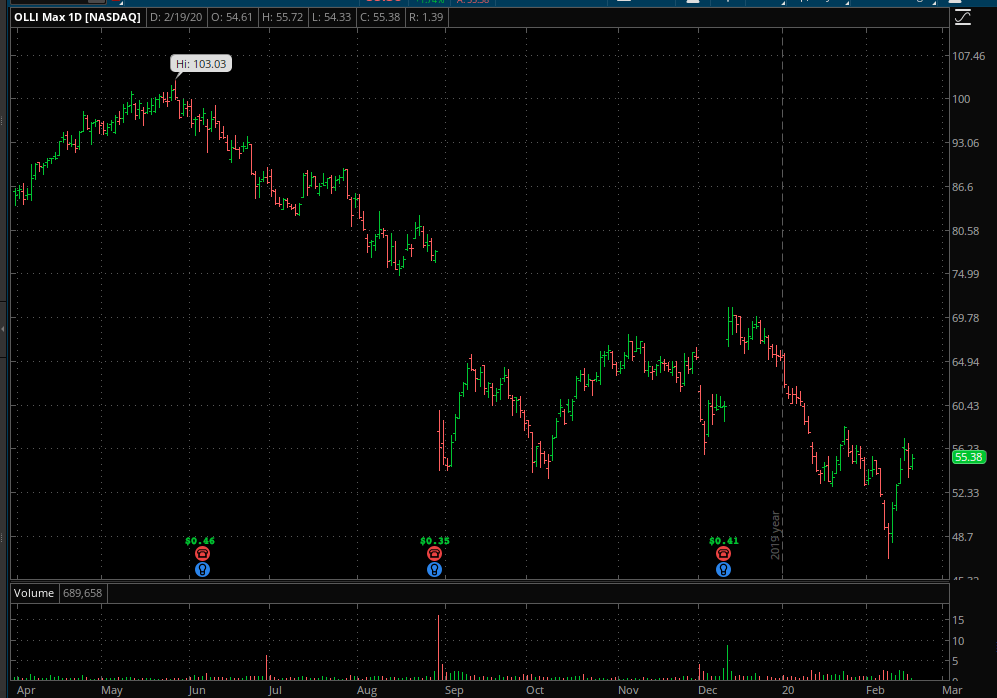This screenshot has height=698, width=997.
Task: Click the lightbulb icon under $0.46 in June
Action: [202, 570]
